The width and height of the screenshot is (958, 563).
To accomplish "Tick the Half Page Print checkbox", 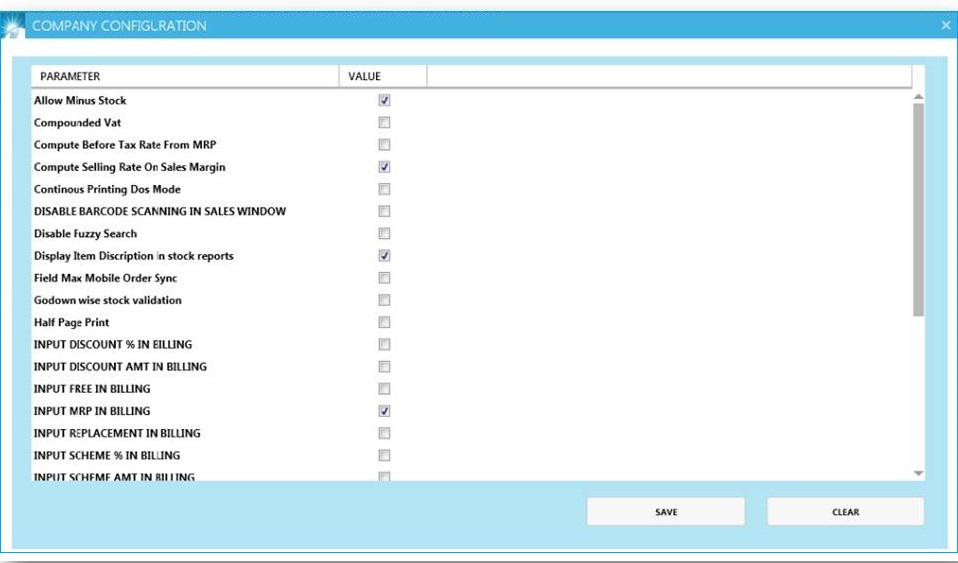I will coord(384,322).
